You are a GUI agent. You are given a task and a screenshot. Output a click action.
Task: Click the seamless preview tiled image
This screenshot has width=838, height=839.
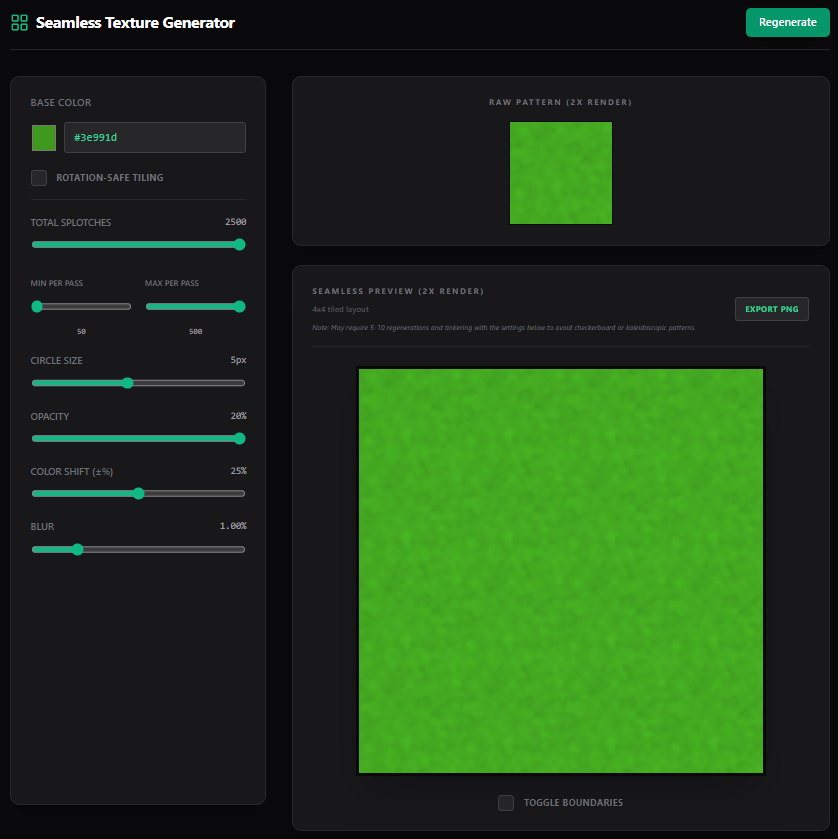click(561, 571)
